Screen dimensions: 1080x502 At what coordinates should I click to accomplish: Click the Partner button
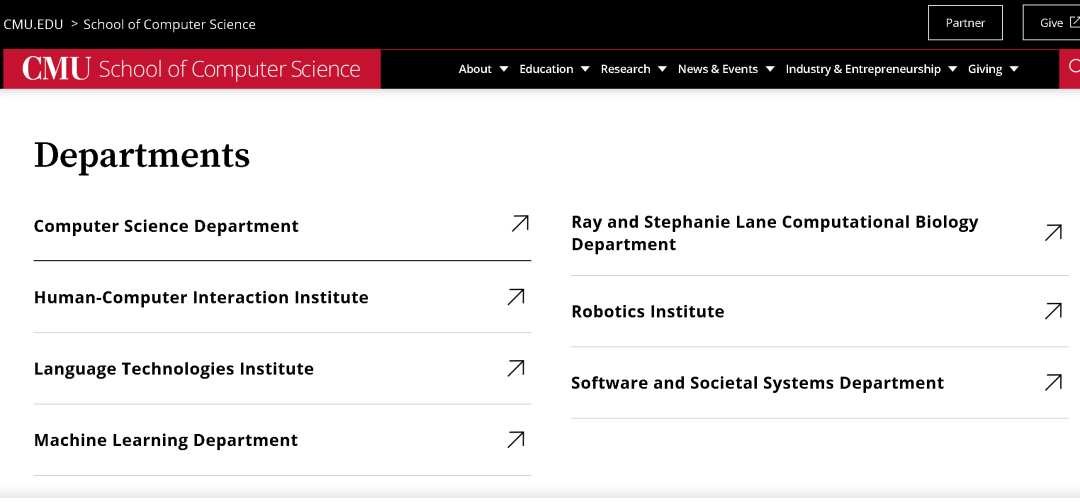coord(965,23)
